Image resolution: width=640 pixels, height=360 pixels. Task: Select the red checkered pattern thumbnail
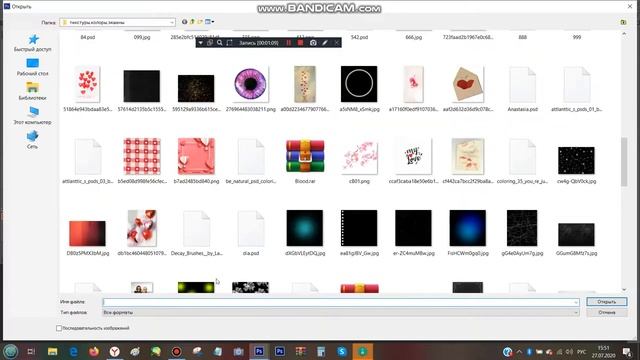(x=142, y=156)
